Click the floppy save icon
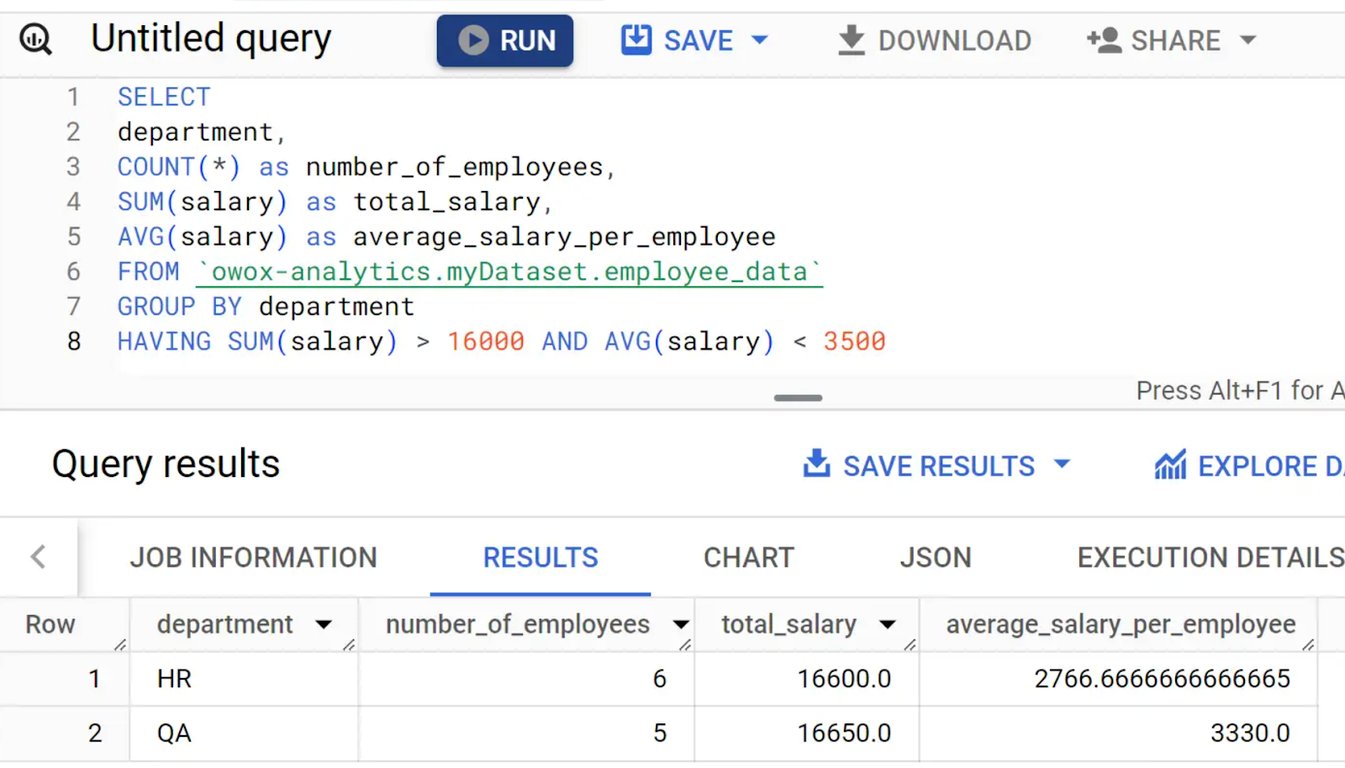 (636, 40)
